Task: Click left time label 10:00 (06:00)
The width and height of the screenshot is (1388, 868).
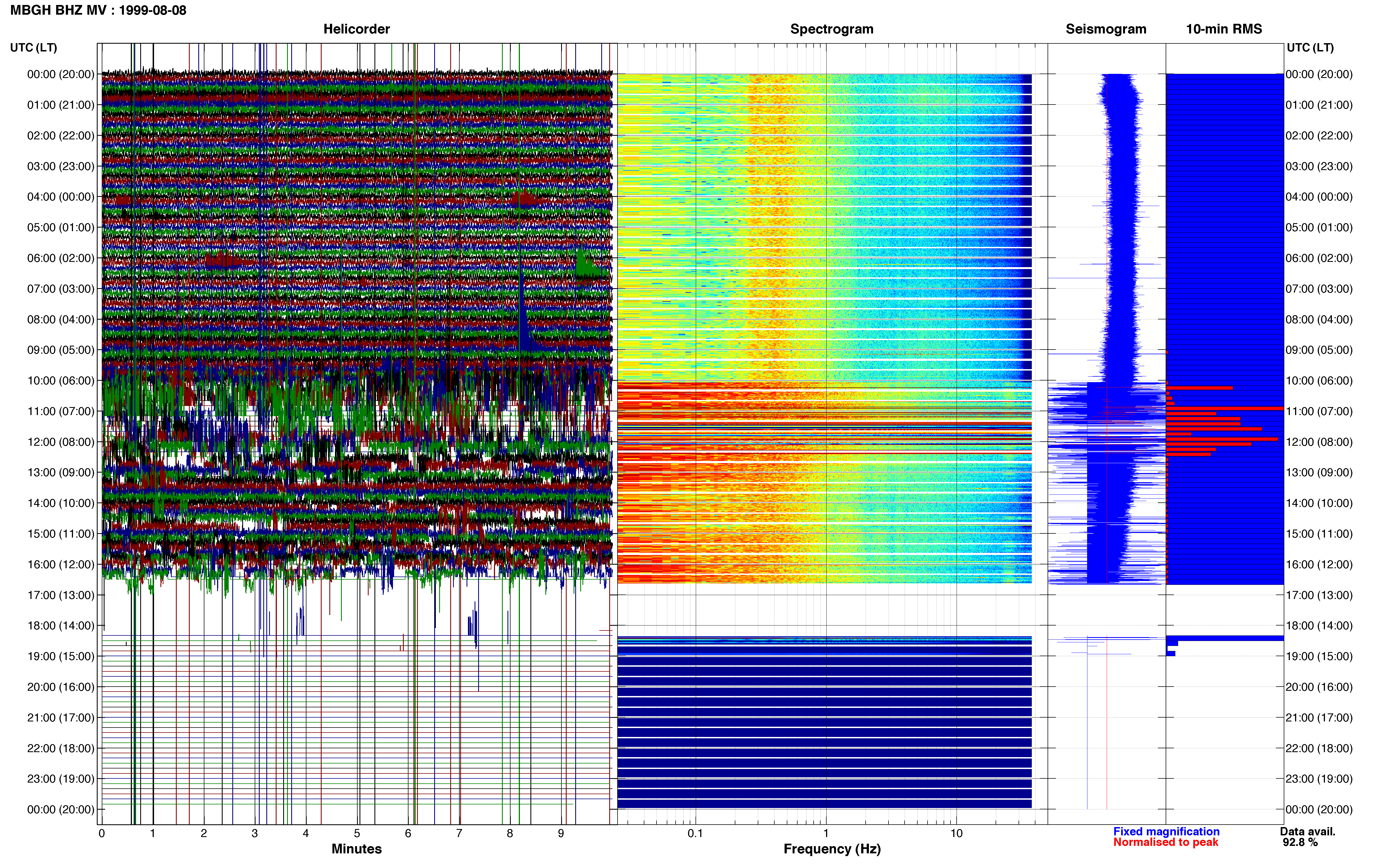Action: (x=61, y=380)
